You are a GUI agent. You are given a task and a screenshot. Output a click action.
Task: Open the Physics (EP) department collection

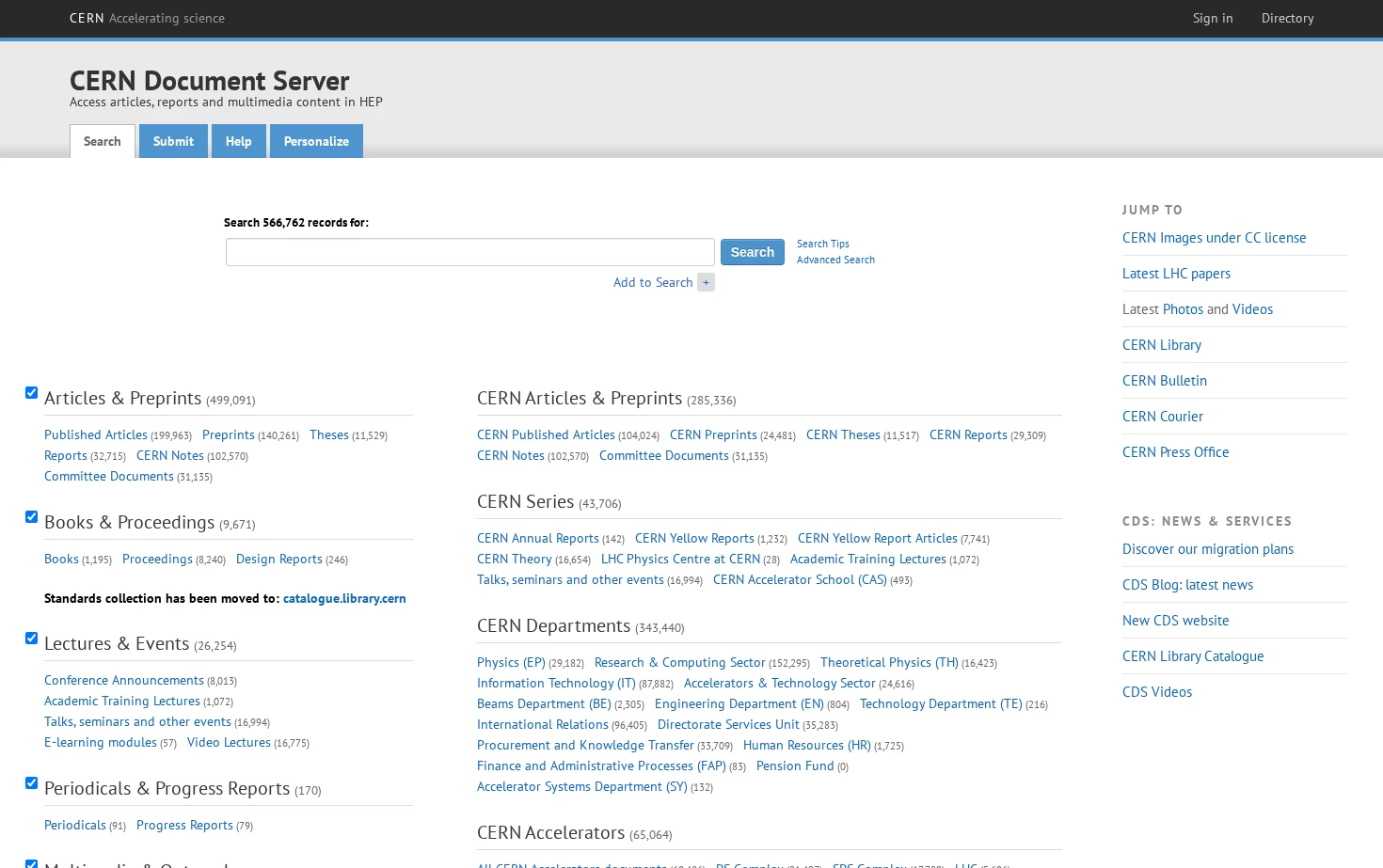pos(511,662)
